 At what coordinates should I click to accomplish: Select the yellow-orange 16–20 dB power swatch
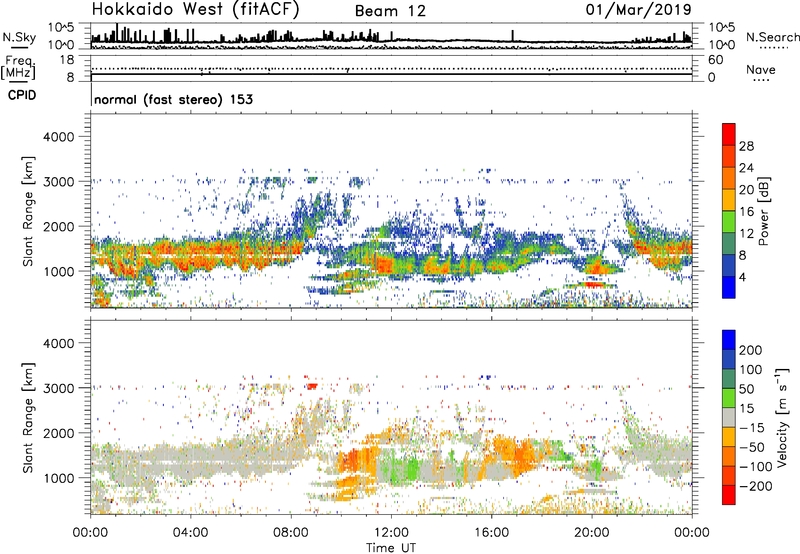pyautogui.click(x=729, y=199)
